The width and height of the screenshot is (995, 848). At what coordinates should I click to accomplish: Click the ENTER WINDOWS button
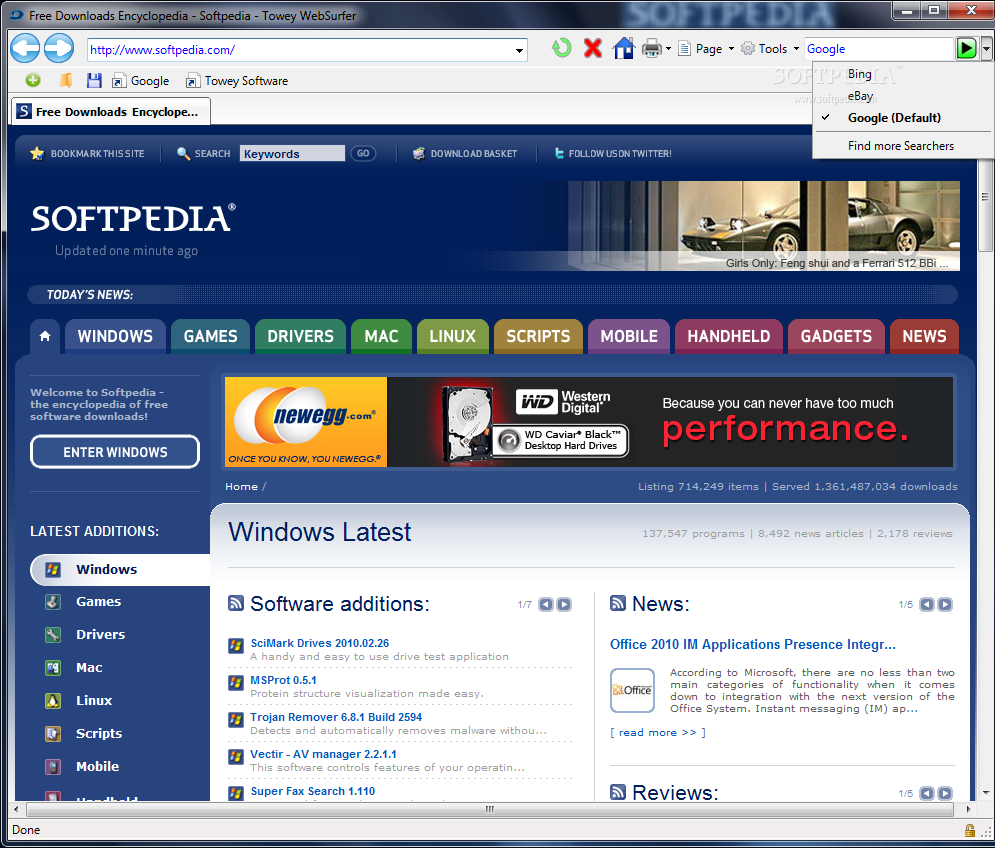(x=115, y=452)
